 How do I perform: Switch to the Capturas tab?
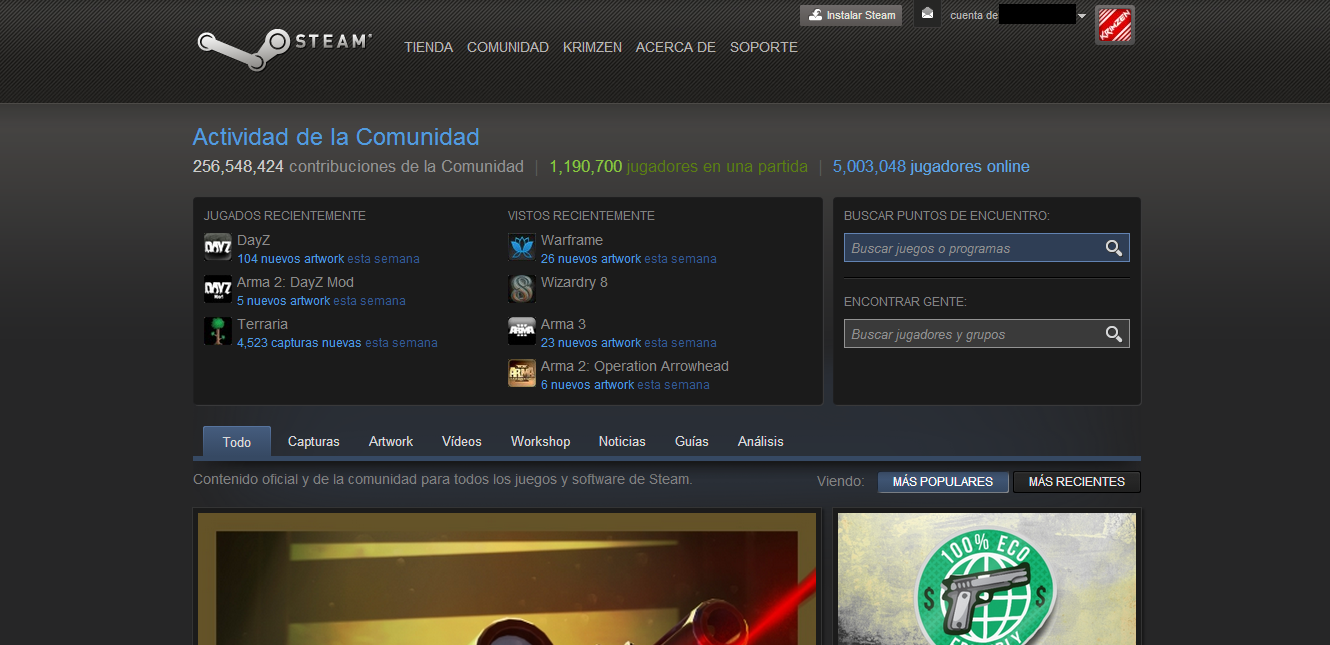point(314,441)
